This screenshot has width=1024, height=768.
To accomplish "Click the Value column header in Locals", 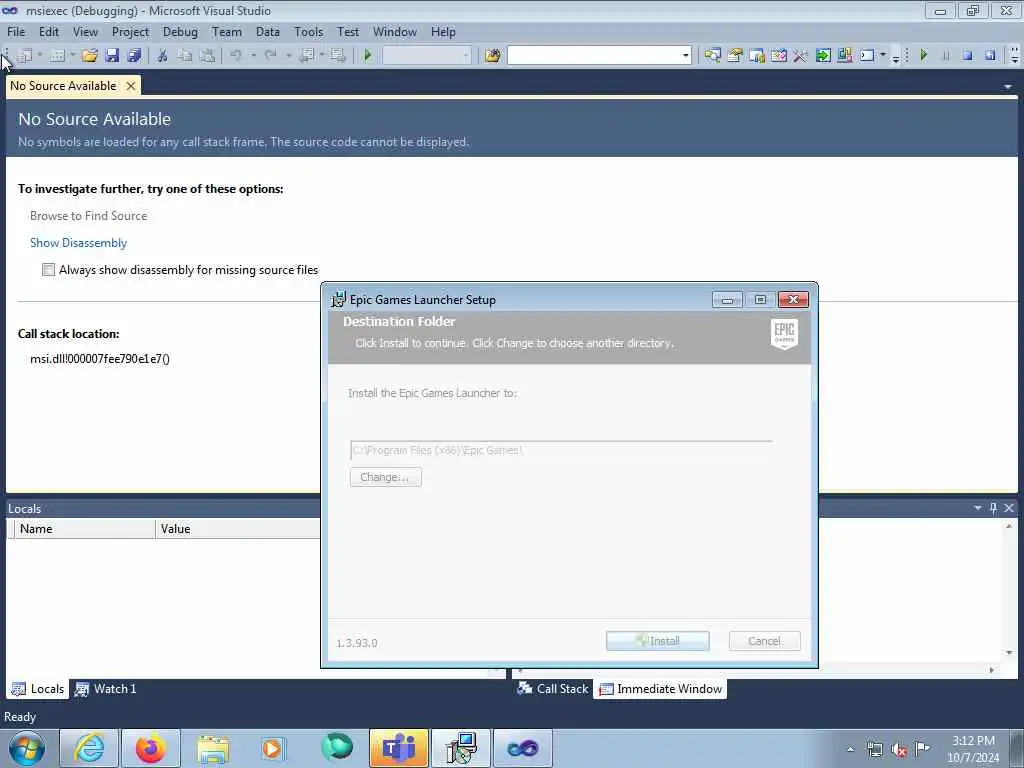I will tap(238, 529).
